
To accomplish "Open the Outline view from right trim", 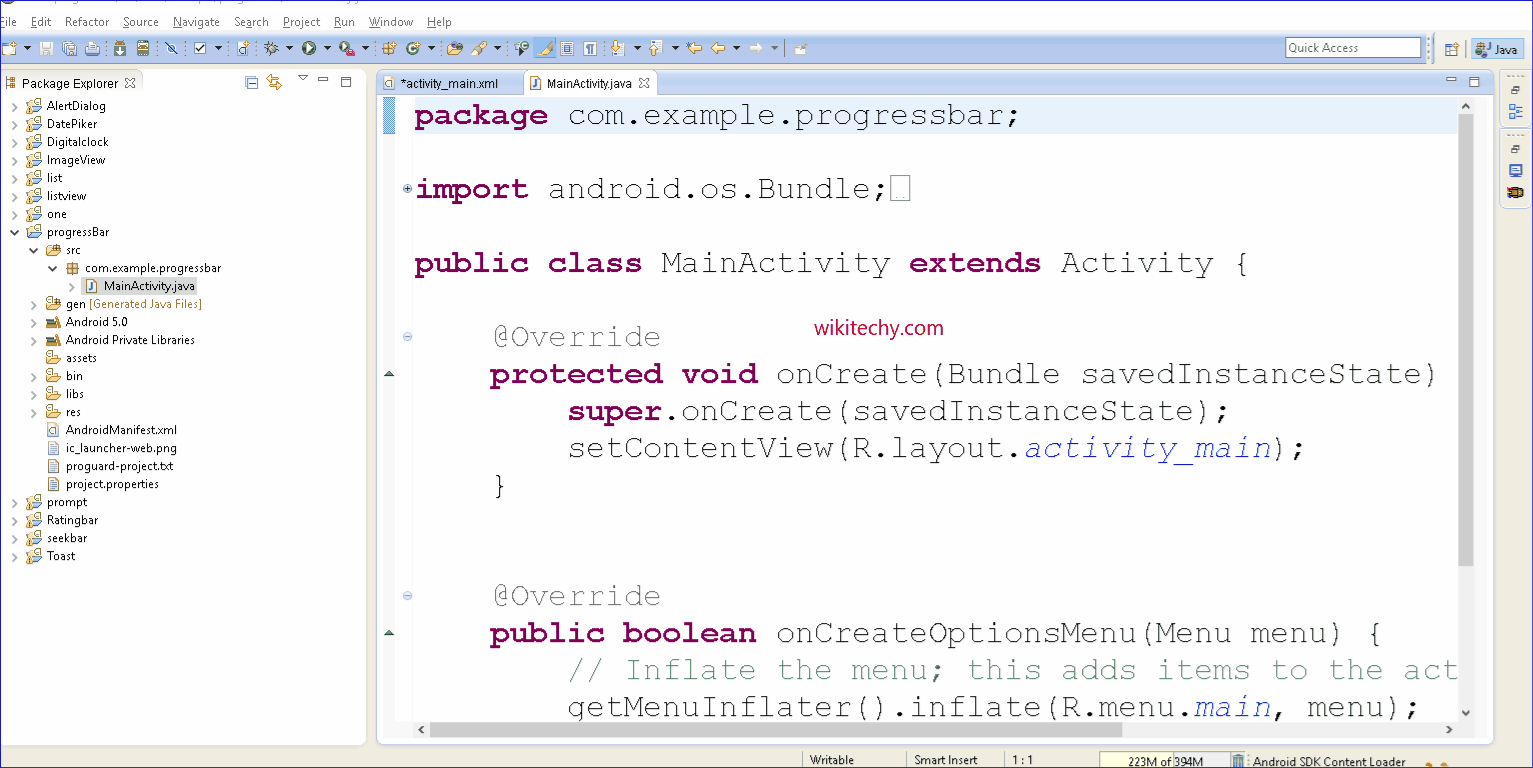I will pos(1515,111).
